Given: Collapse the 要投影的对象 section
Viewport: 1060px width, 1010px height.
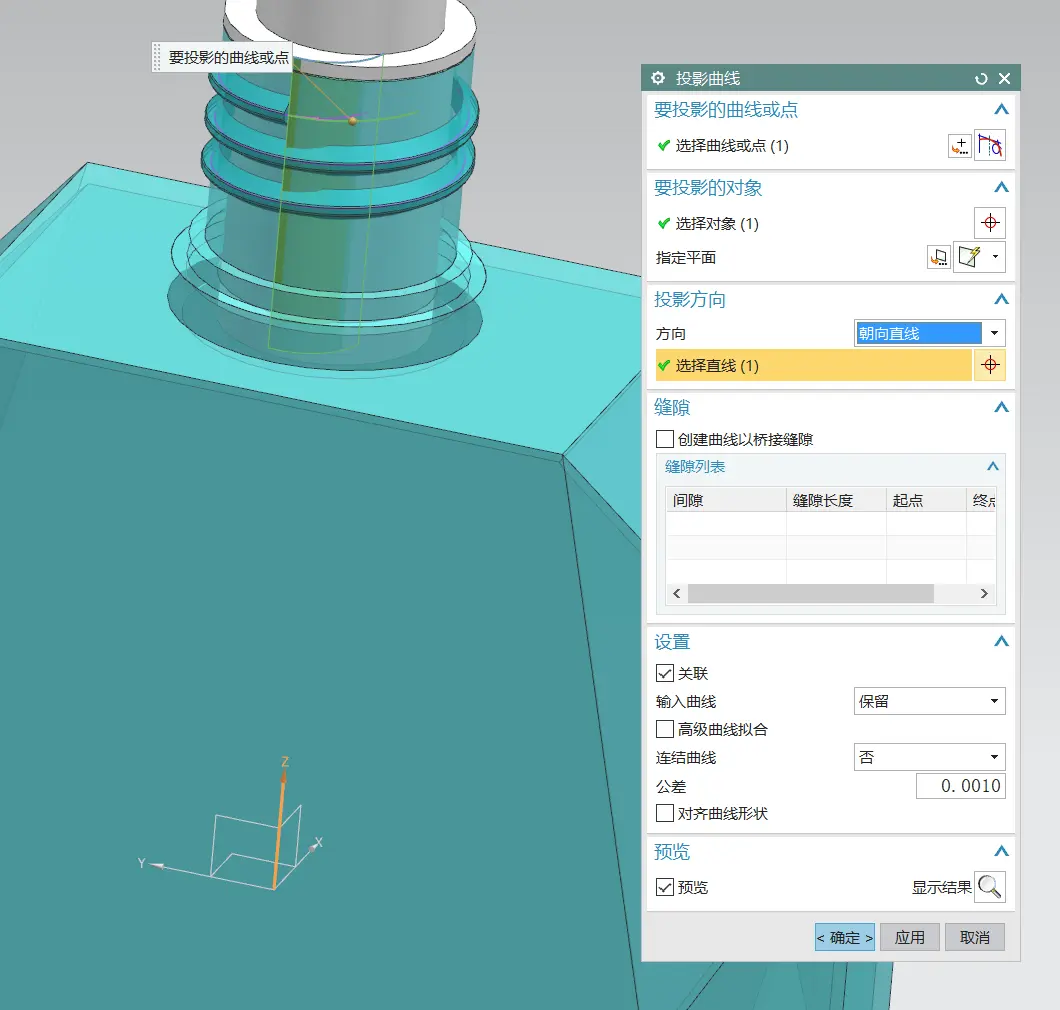Looking at the screenshot, I should click(1001, 187).
